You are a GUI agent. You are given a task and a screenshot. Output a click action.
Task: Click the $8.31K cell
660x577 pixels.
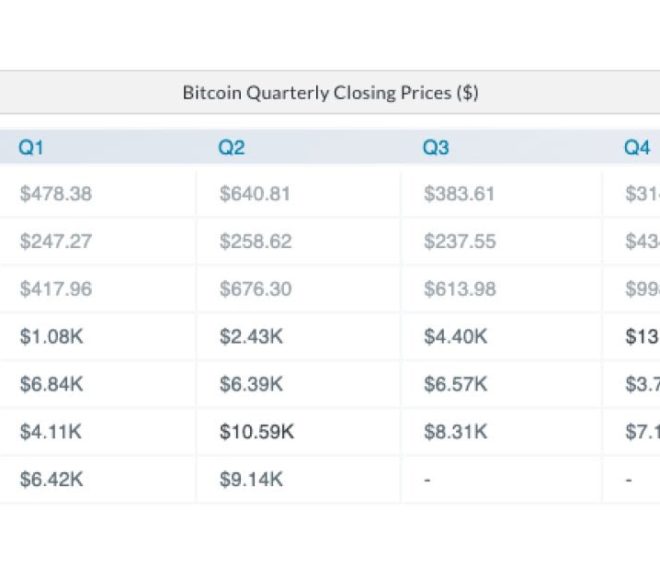click(x=455, y=431)
